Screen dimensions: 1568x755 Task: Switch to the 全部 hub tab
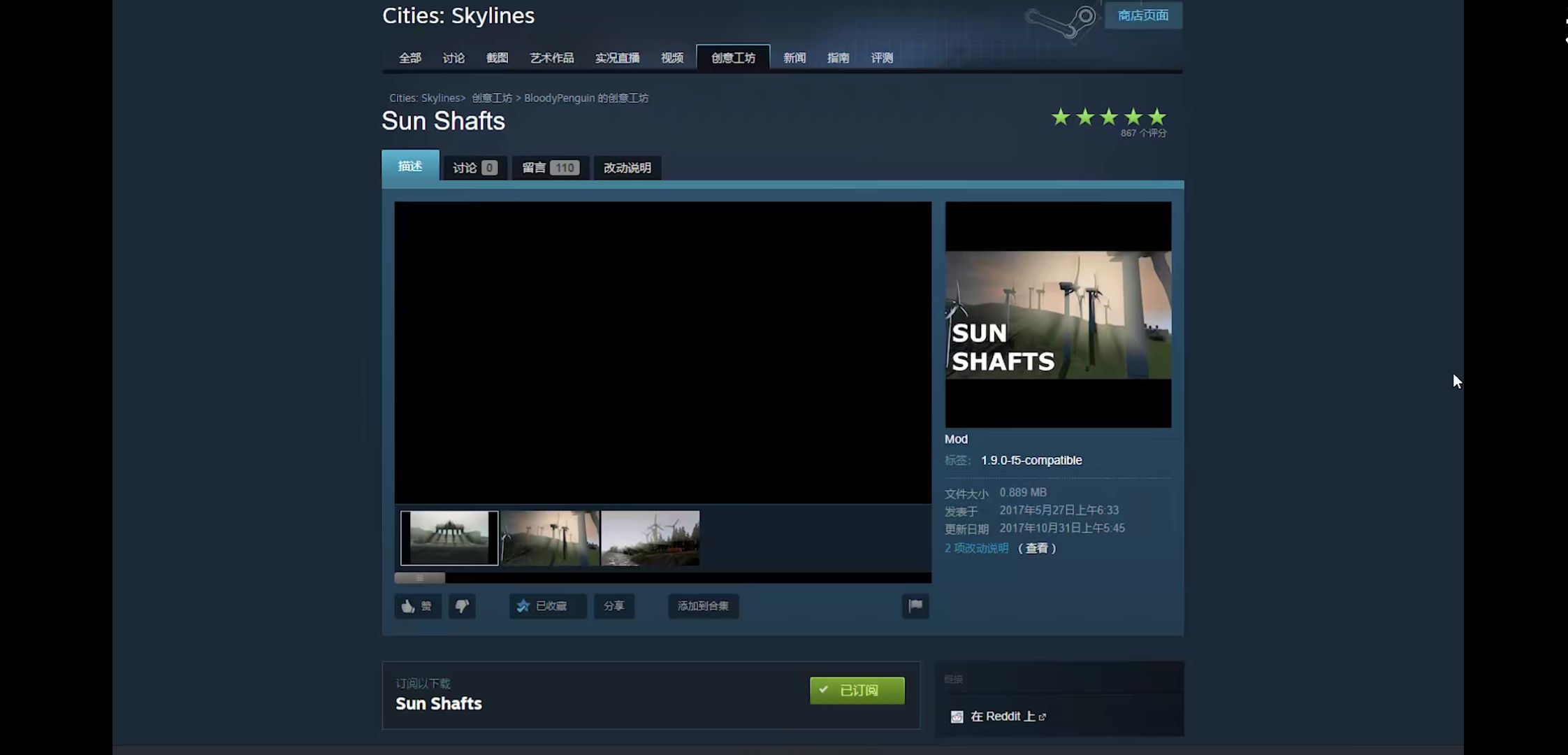(x=410, y=58)
